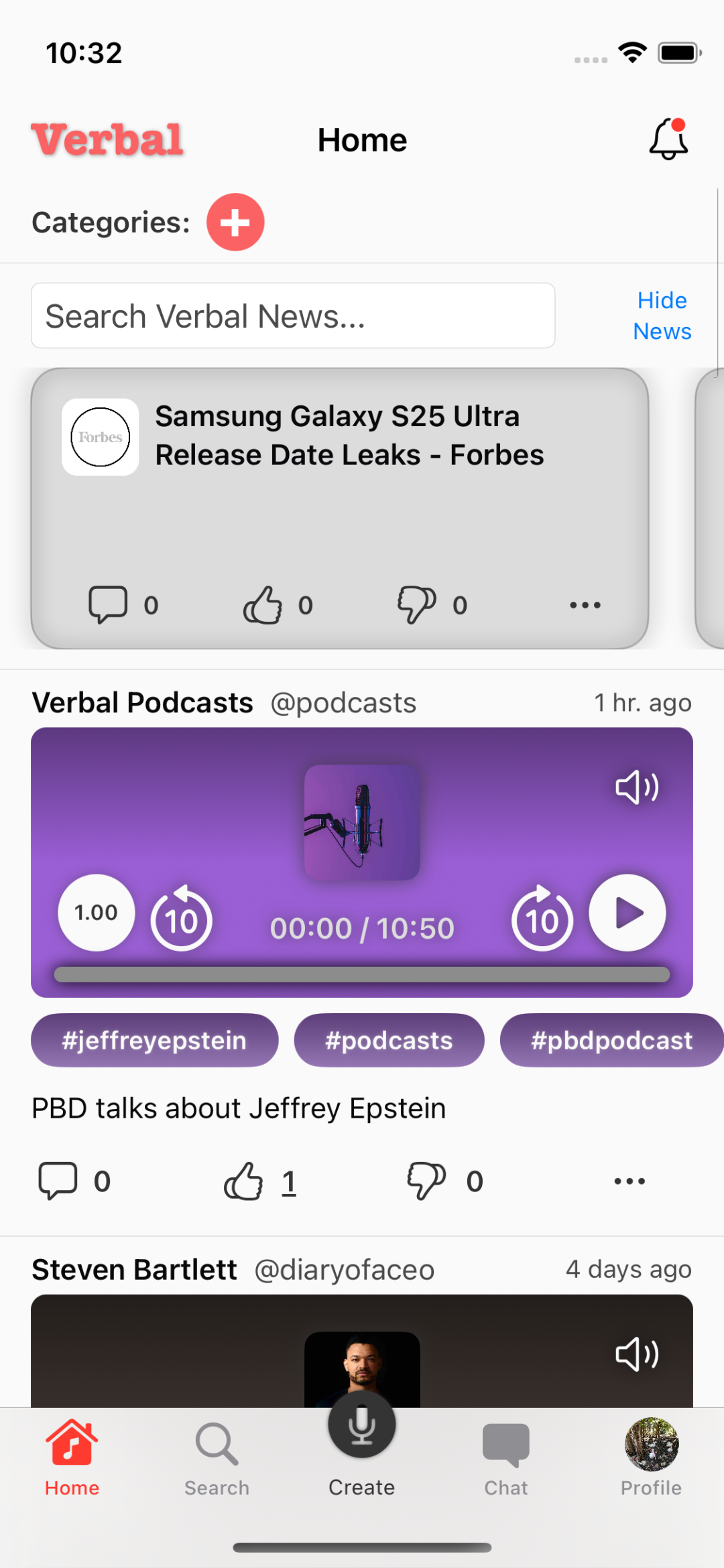Open more options on Verbal Podcasts post
Viewport: 724px width, 1568px height.
point(629,1181)
